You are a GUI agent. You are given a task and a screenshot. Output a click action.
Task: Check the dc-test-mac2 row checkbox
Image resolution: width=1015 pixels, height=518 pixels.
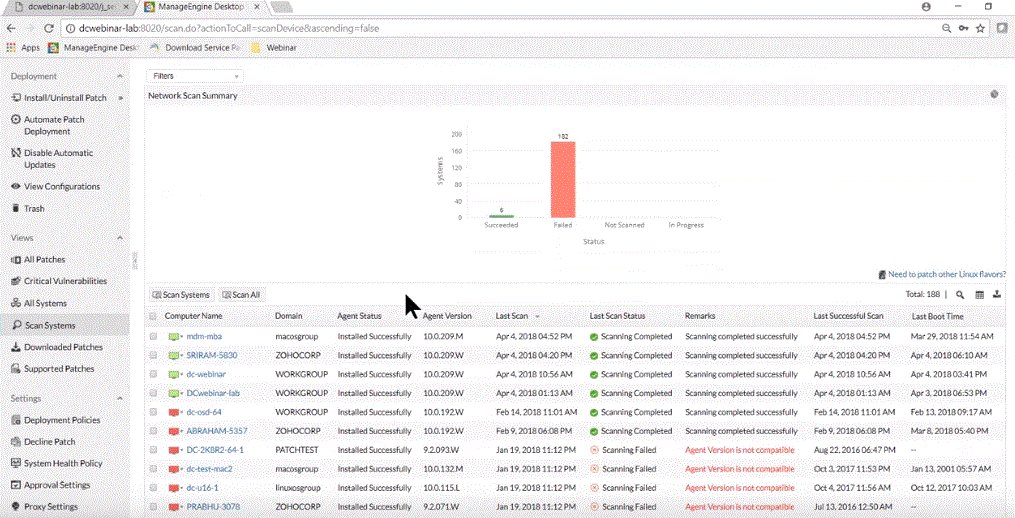[x=153, y=469]
